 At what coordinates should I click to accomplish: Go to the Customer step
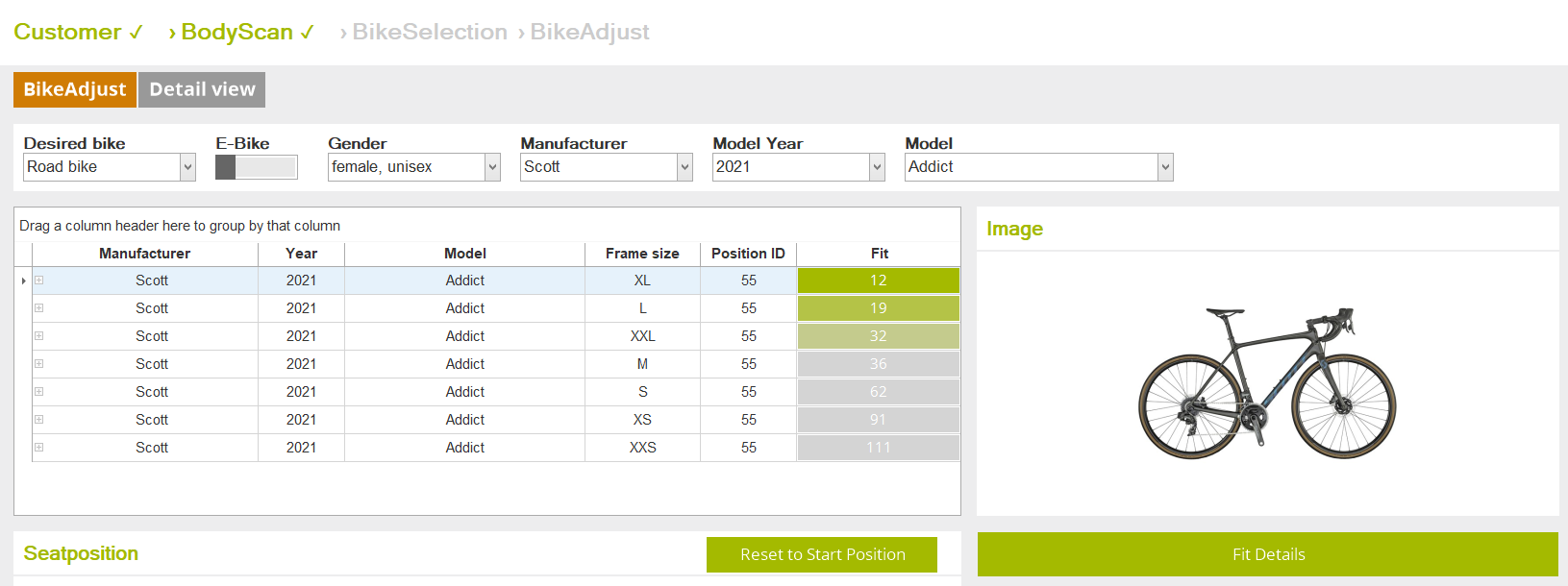coord(79,32)
